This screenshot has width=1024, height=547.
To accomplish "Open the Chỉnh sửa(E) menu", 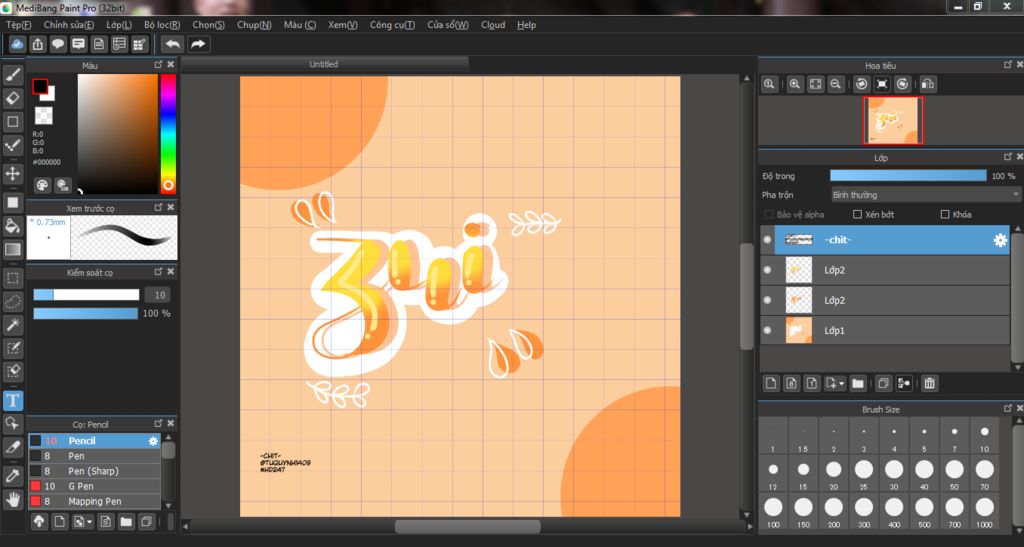I will [x=69, y=25].
